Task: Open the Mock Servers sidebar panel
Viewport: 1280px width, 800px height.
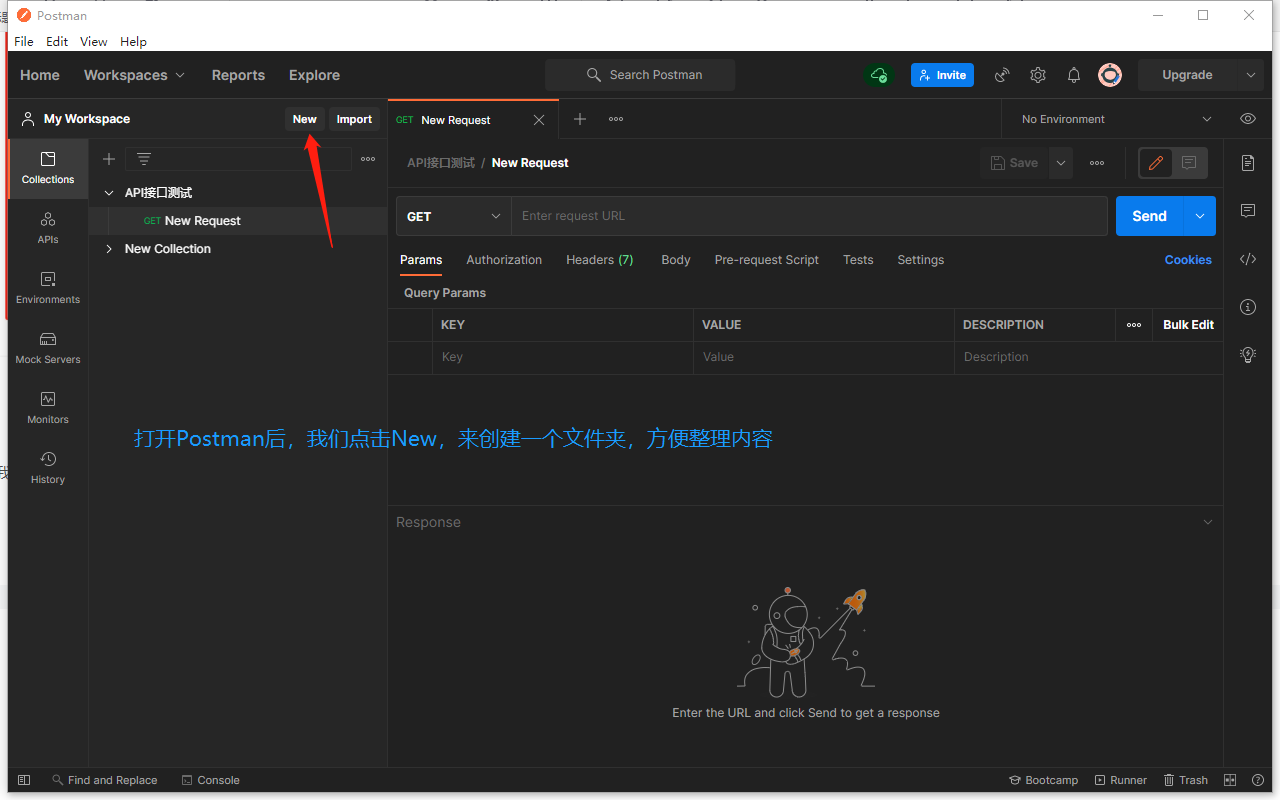Action: pos(48,347)
